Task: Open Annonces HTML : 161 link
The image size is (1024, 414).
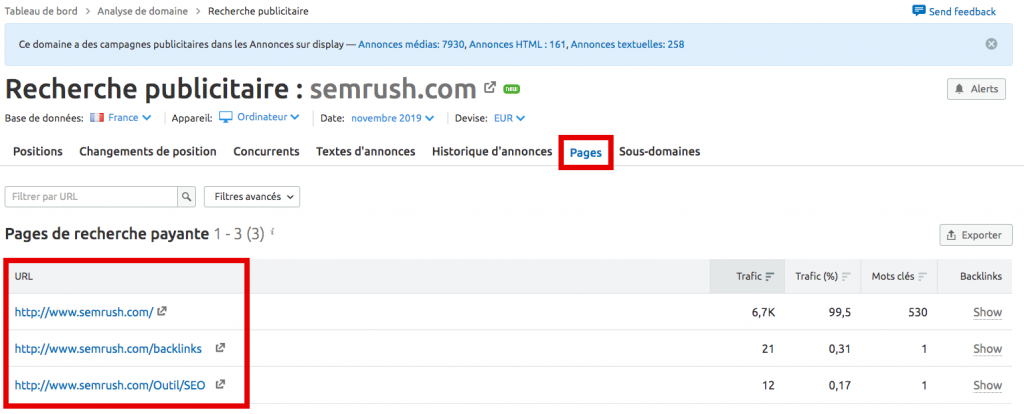Action: tap(518, 44)
